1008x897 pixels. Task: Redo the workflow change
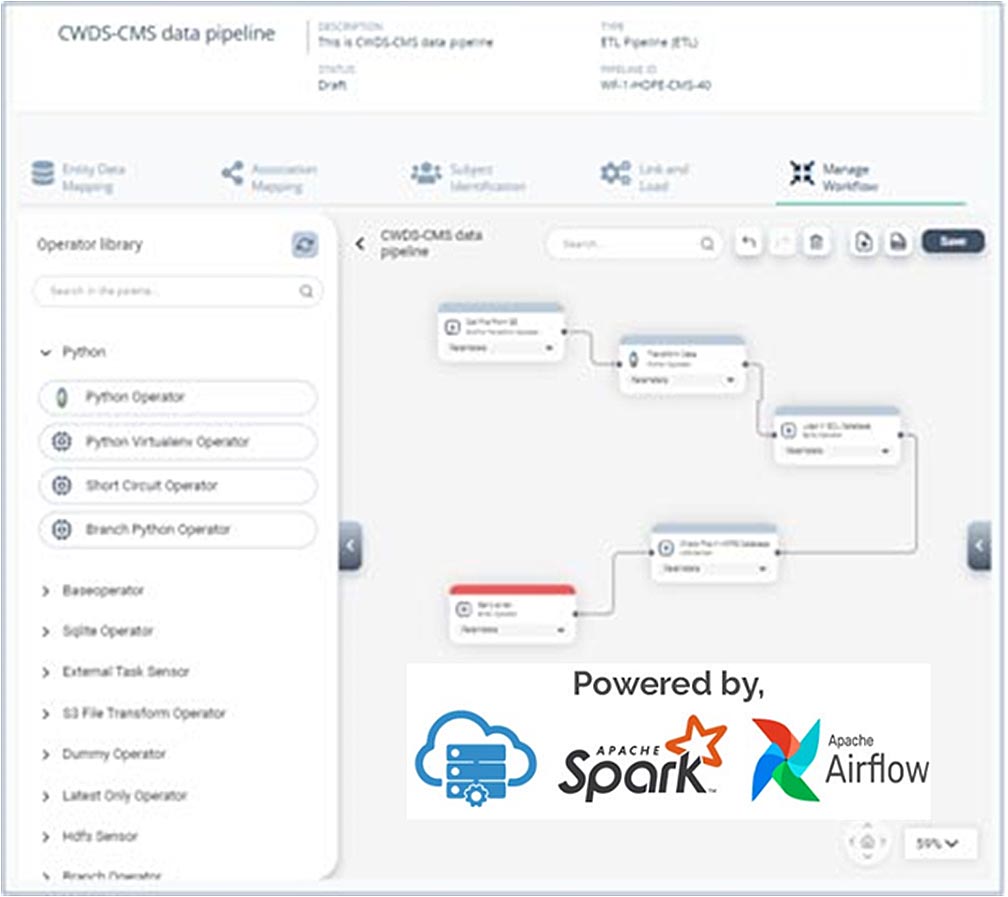[782, 242]
